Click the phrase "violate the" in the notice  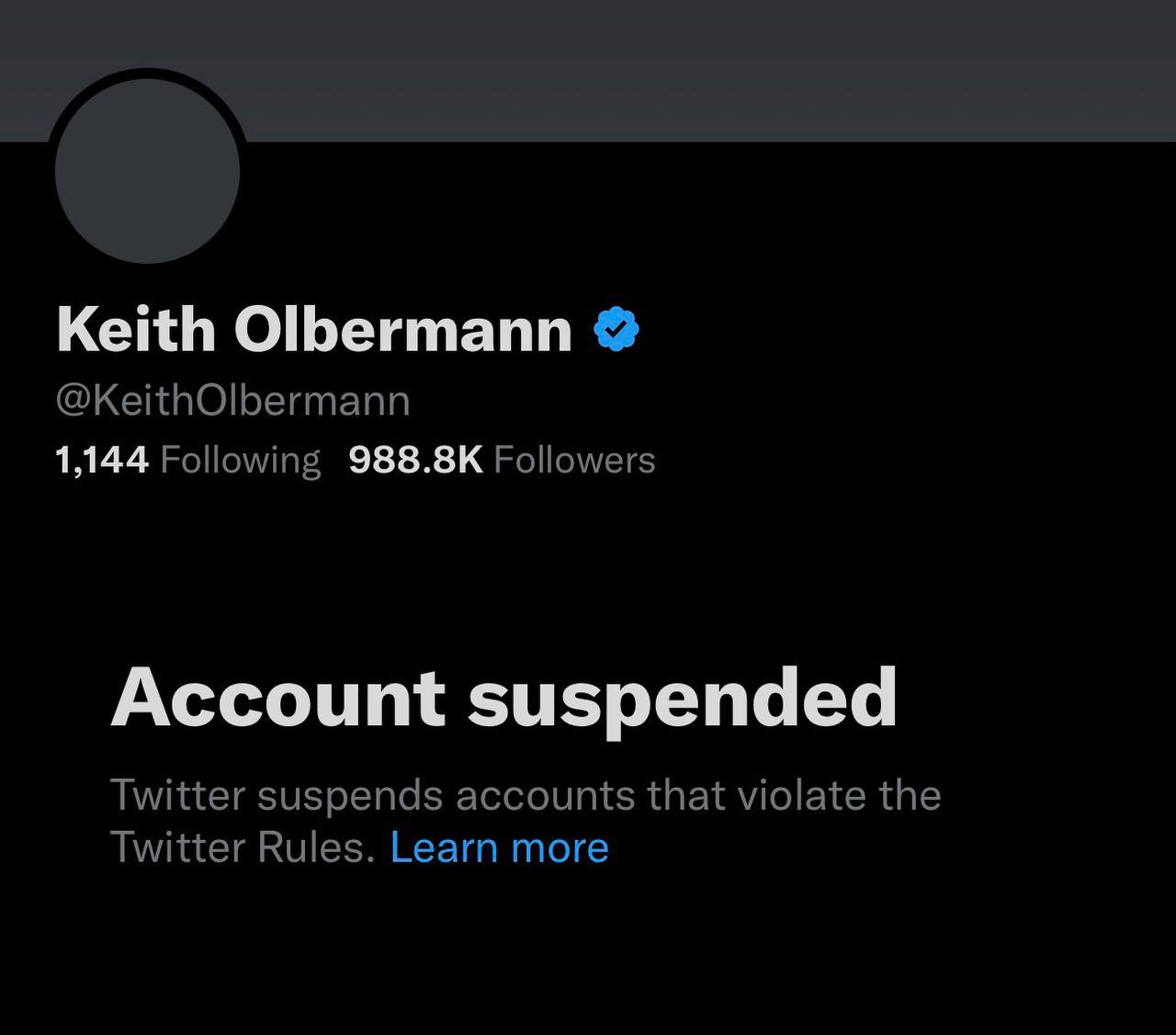click(x=840, y=795)
